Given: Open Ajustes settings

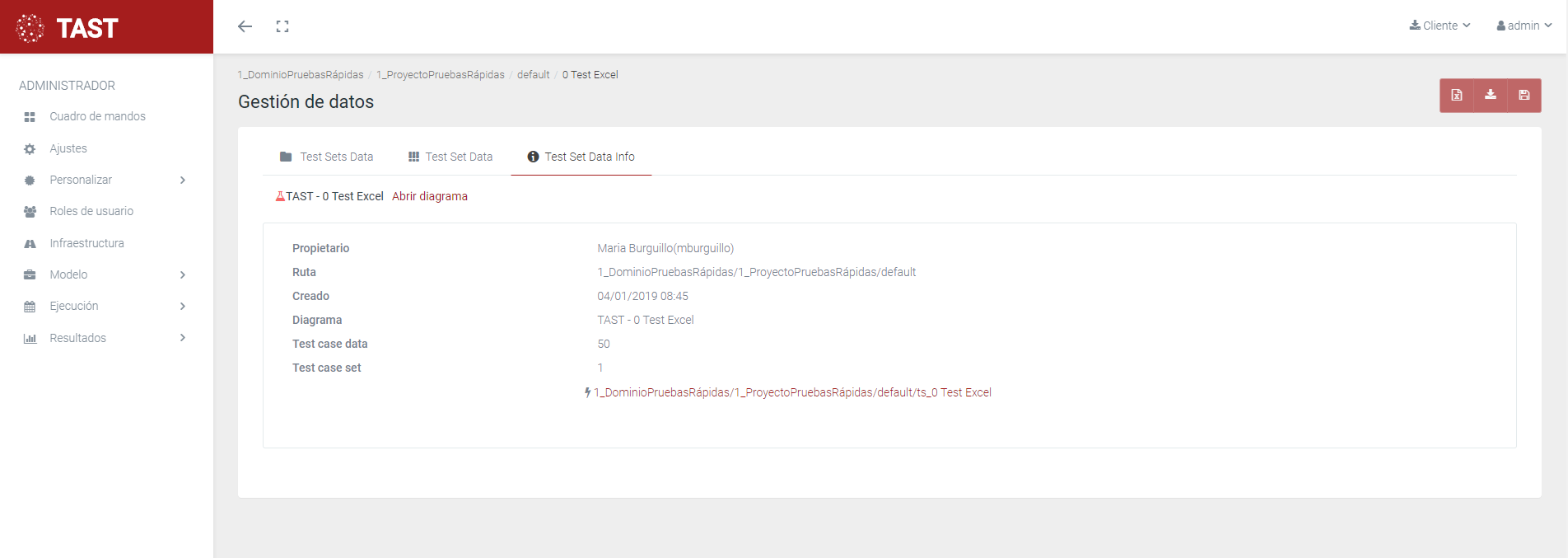Looking at the screenshot, I should [x=68, y=148].
